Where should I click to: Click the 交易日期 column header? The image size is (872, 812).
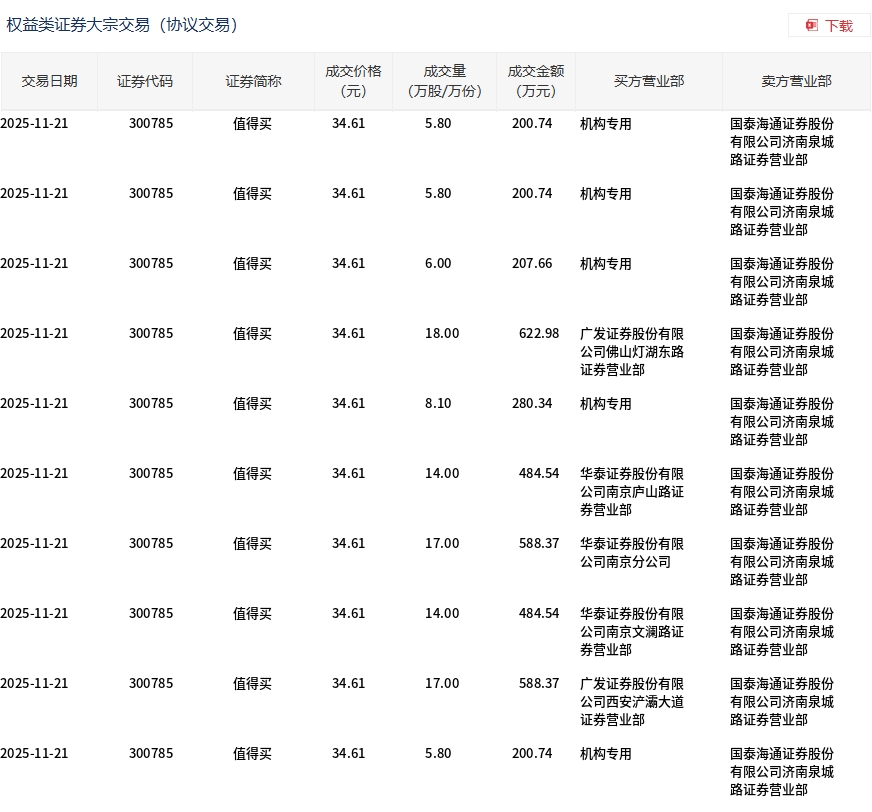(x=49, y=81)
